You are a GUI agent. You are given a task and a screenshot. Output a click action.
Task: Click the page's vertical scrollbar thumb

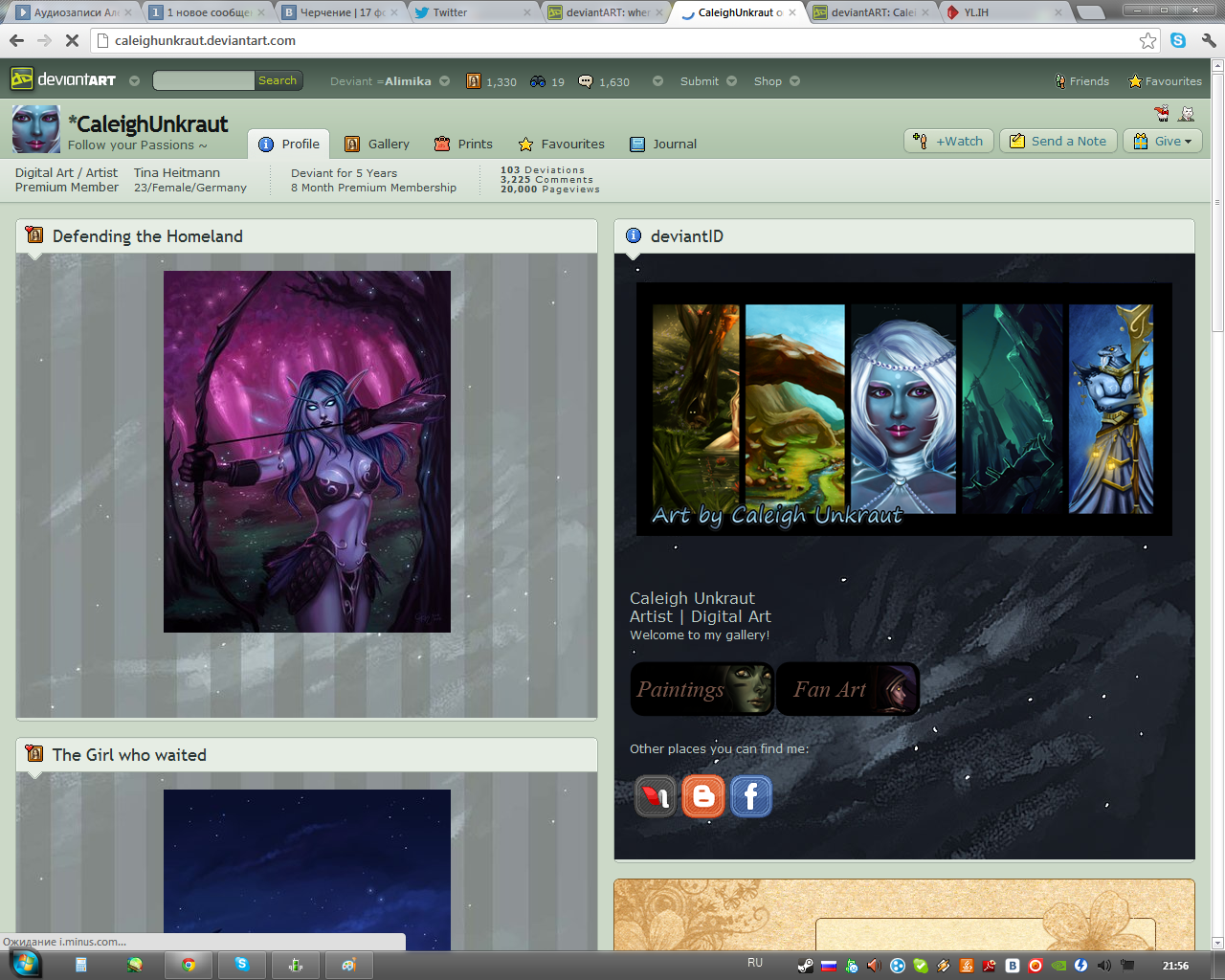pyautogui.click(x=1217, y=201)
